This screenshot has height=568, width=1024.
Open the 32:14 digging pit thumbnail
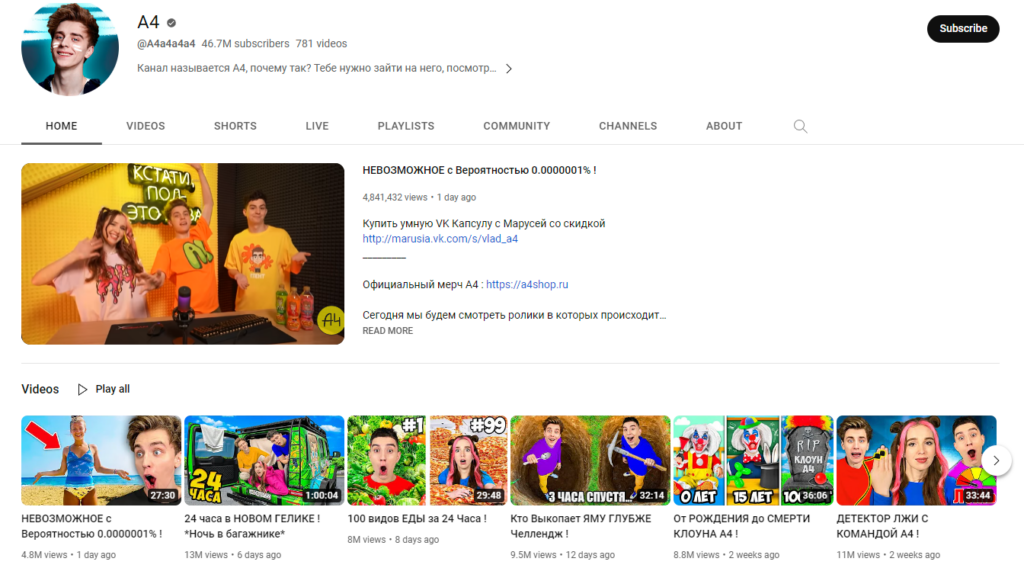[x=590, y=460]
